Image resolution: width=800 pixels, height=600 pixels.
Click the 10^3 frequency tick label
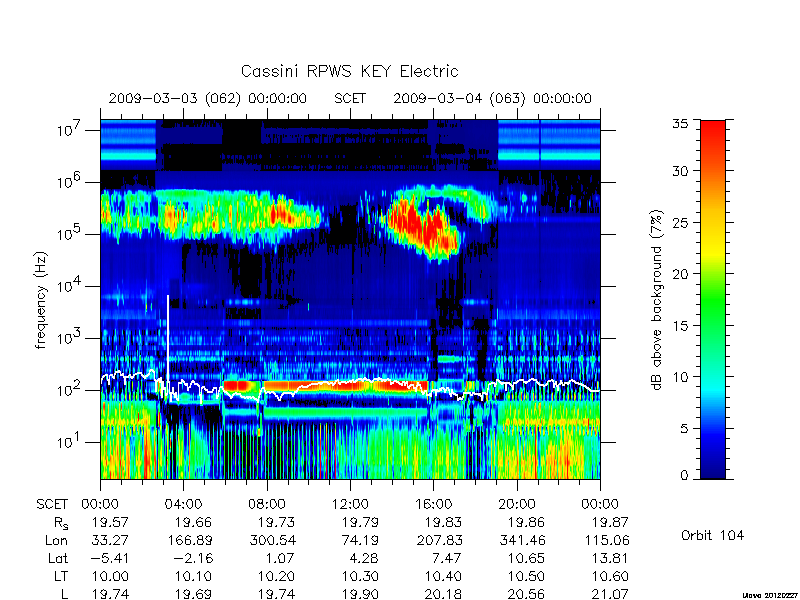pyautogui.click(x=70, y=337)
